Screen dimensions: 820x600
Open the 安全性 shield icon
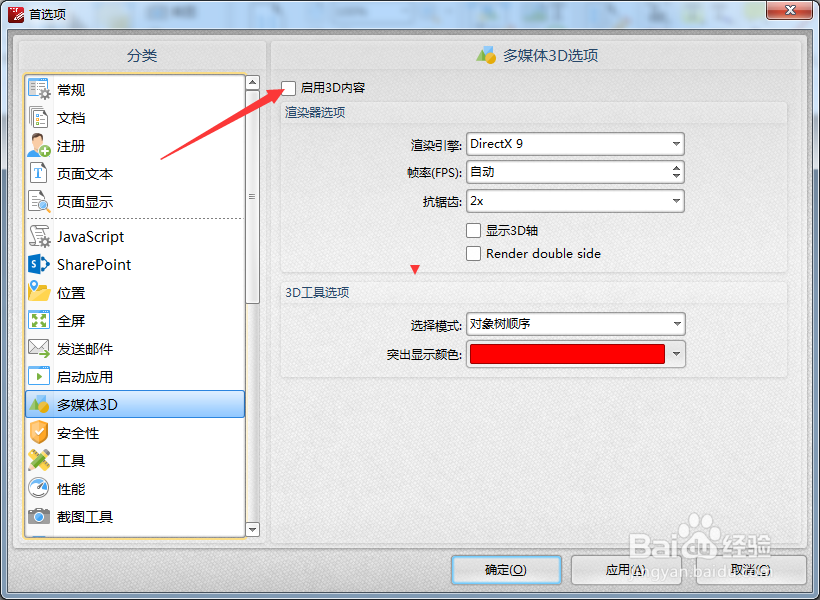39,433
